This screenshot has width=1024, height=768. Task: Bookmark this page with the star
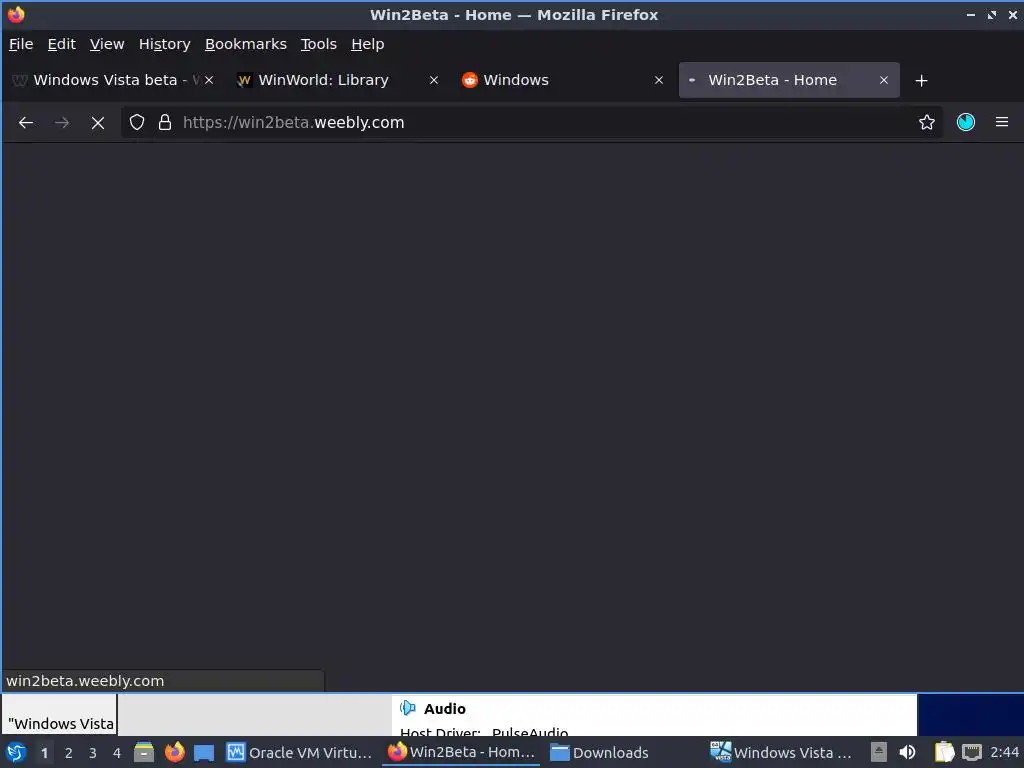[927, 122]
